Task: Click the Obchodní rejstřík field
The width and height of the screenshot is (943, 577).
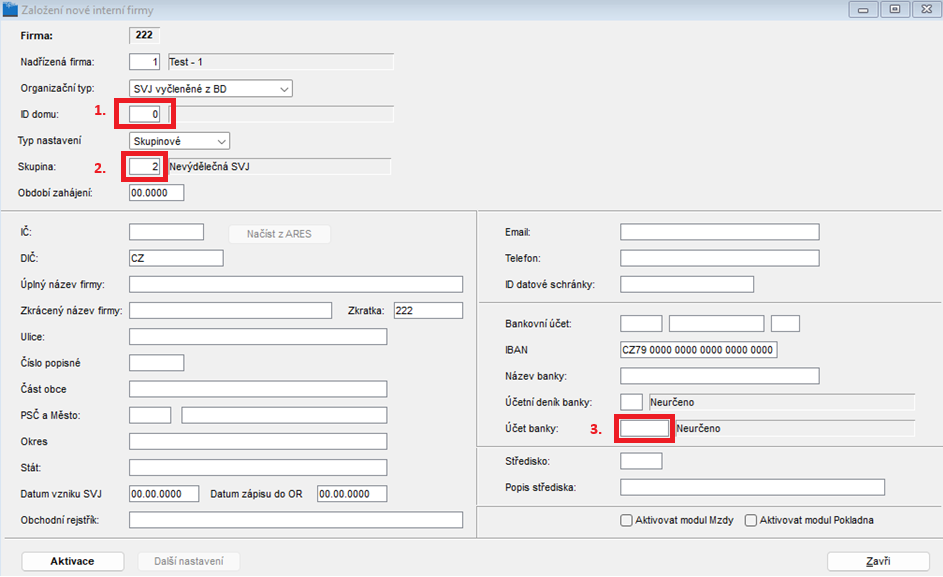Action: click(x=296, y=520)
